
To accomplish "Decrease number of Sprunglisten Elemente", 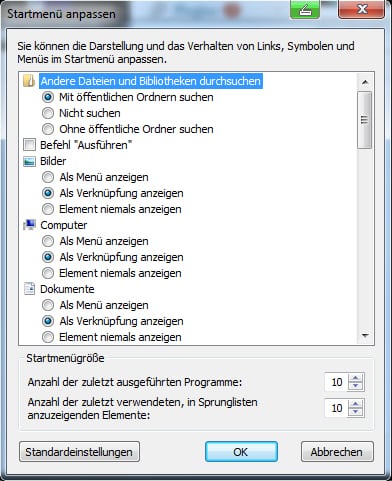I will (356, 412).
